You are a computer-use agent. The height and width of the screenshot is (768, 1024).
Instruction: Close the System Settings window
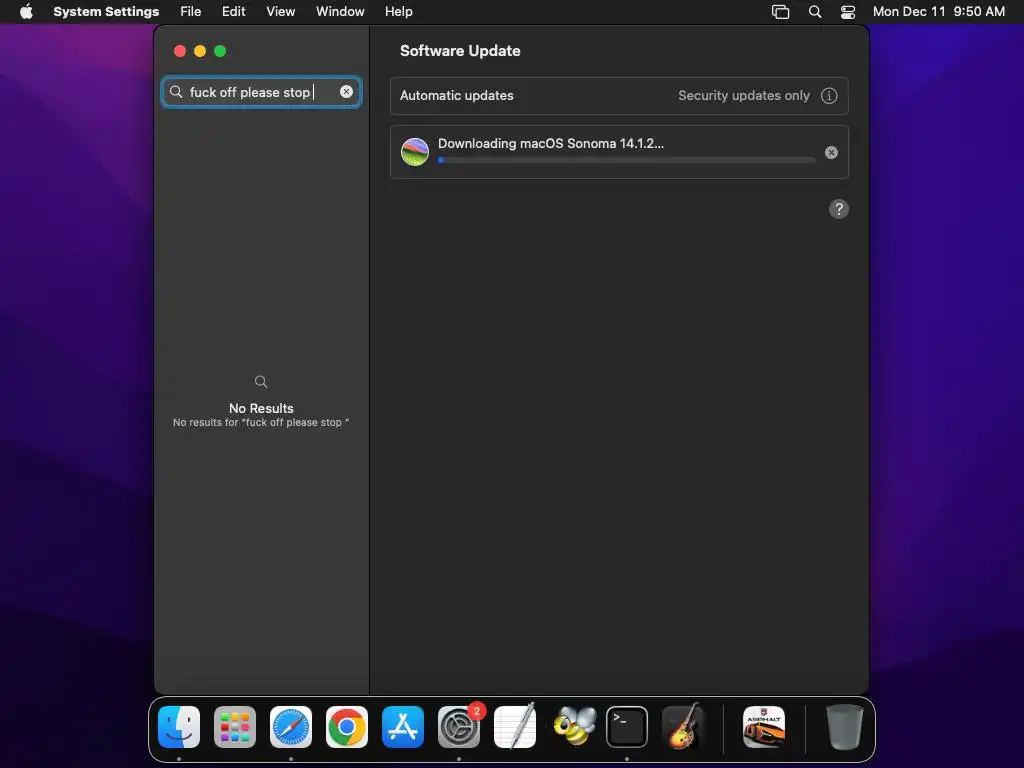click(180, 51)
